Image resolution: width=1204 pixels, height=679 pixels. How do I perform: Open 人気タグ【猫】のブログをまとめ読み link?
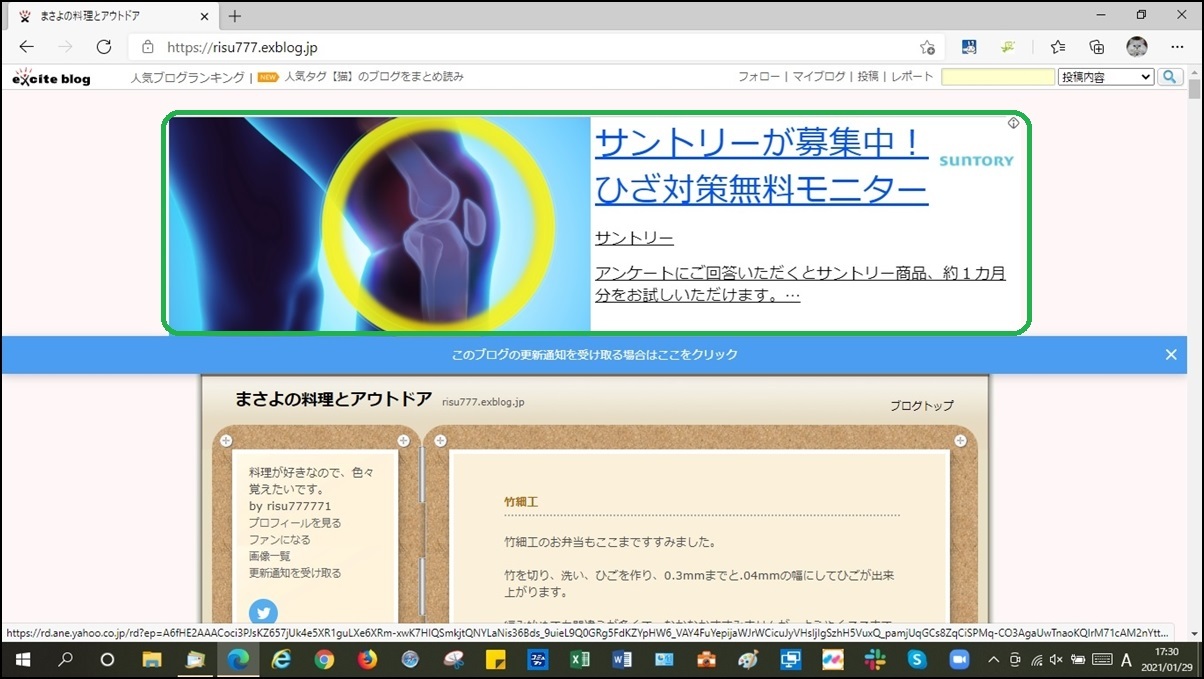pyautogui.click(x=374, y=77)
